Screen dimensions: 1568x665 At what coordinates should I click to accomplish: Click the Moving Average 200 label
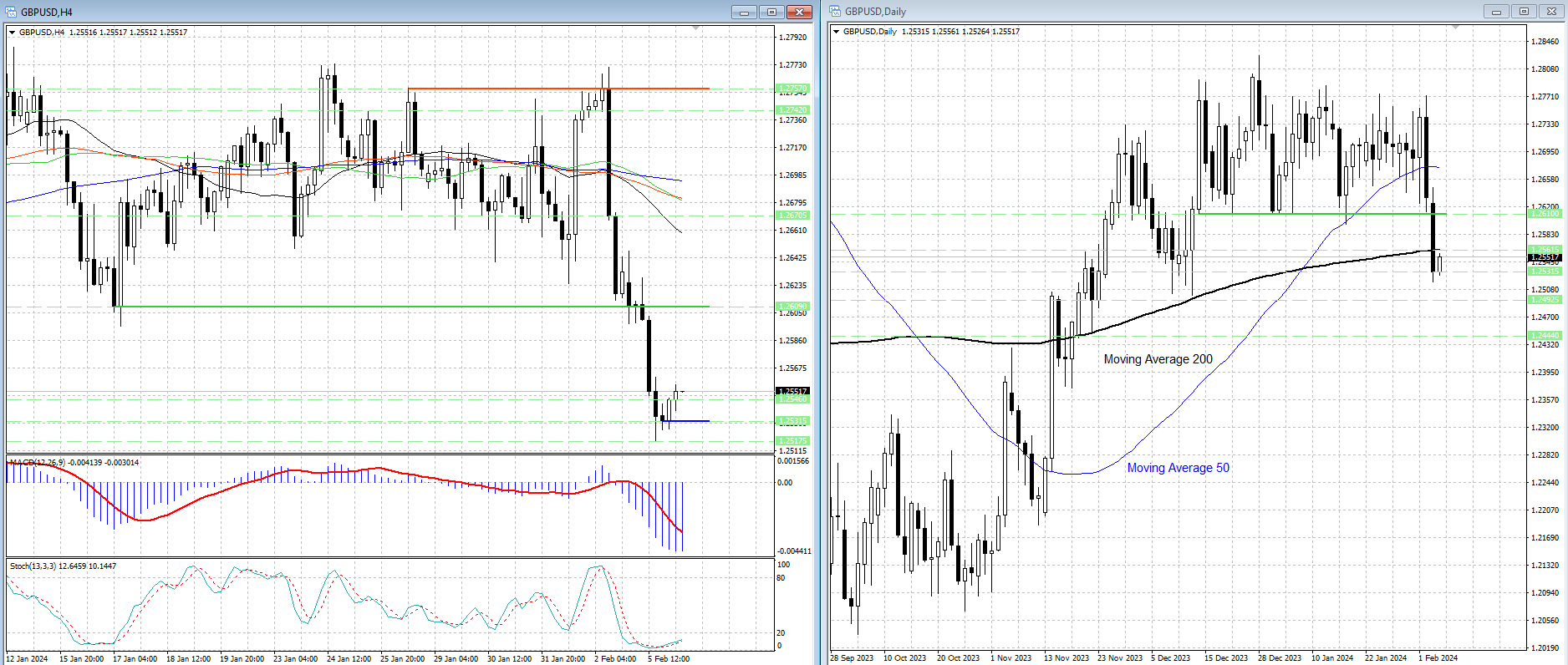pos(1158,359)
